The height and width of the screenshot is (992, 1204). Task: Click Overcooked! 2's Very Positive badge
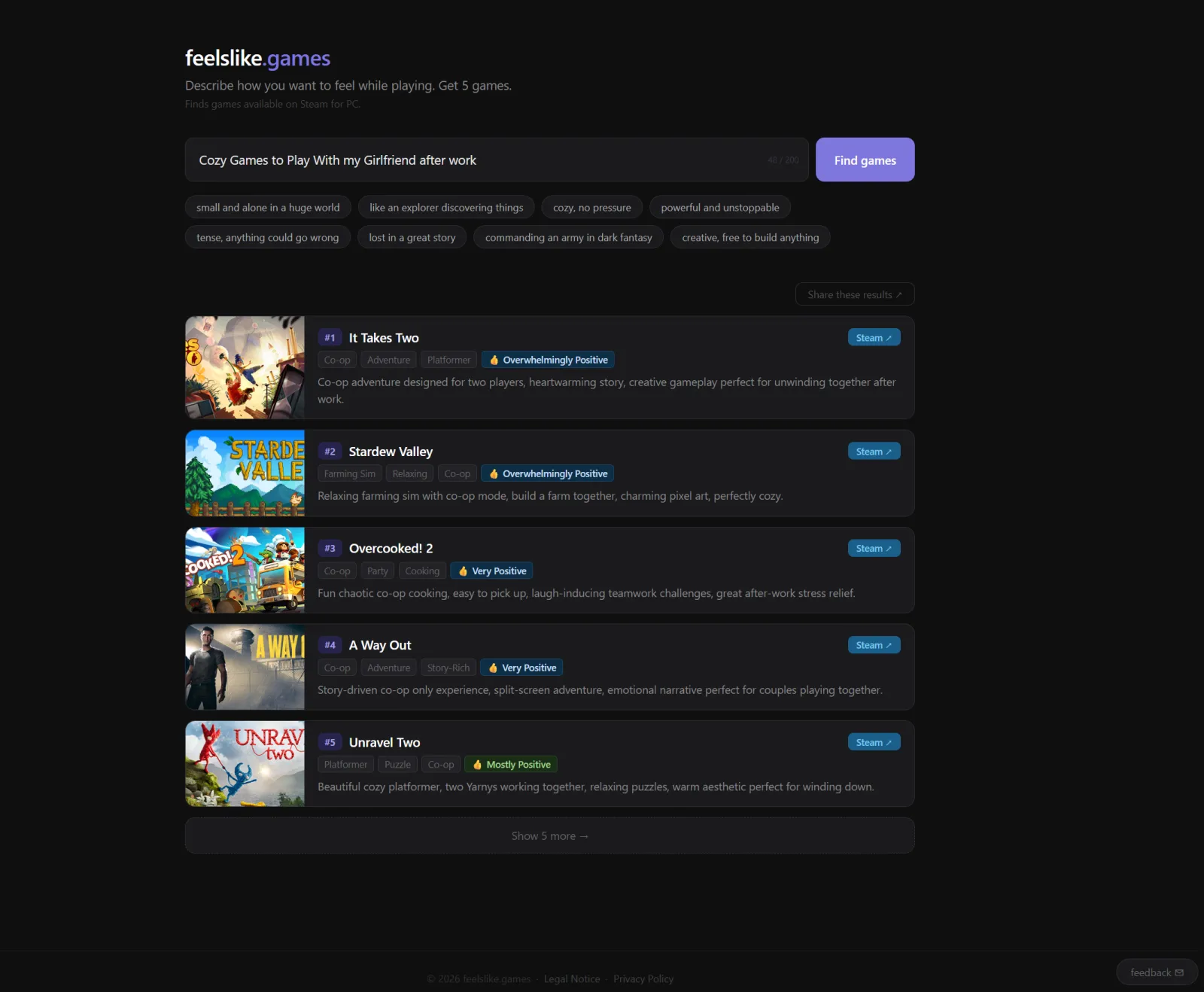tap(491, 571)
